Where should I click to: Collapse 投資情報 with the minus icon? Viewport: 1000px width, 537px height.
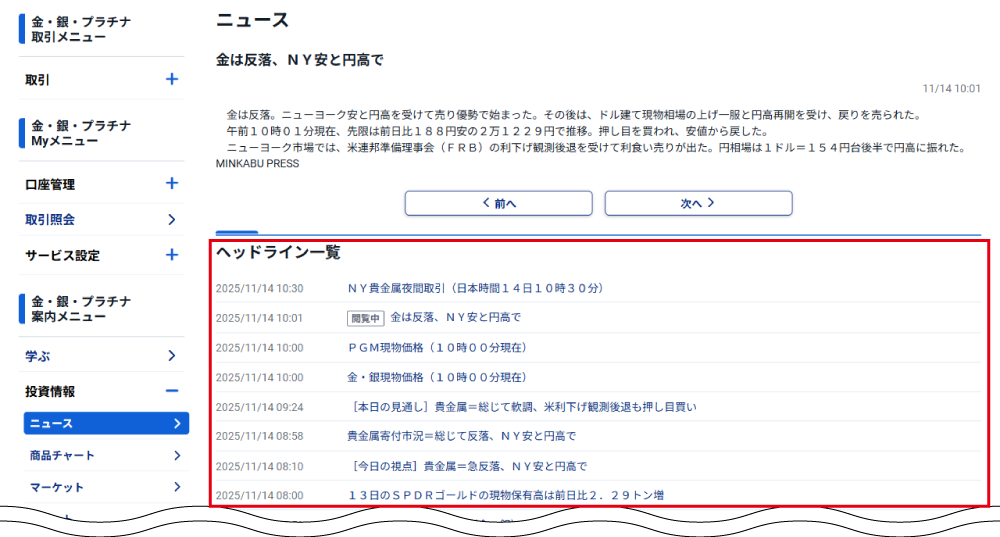172,391
